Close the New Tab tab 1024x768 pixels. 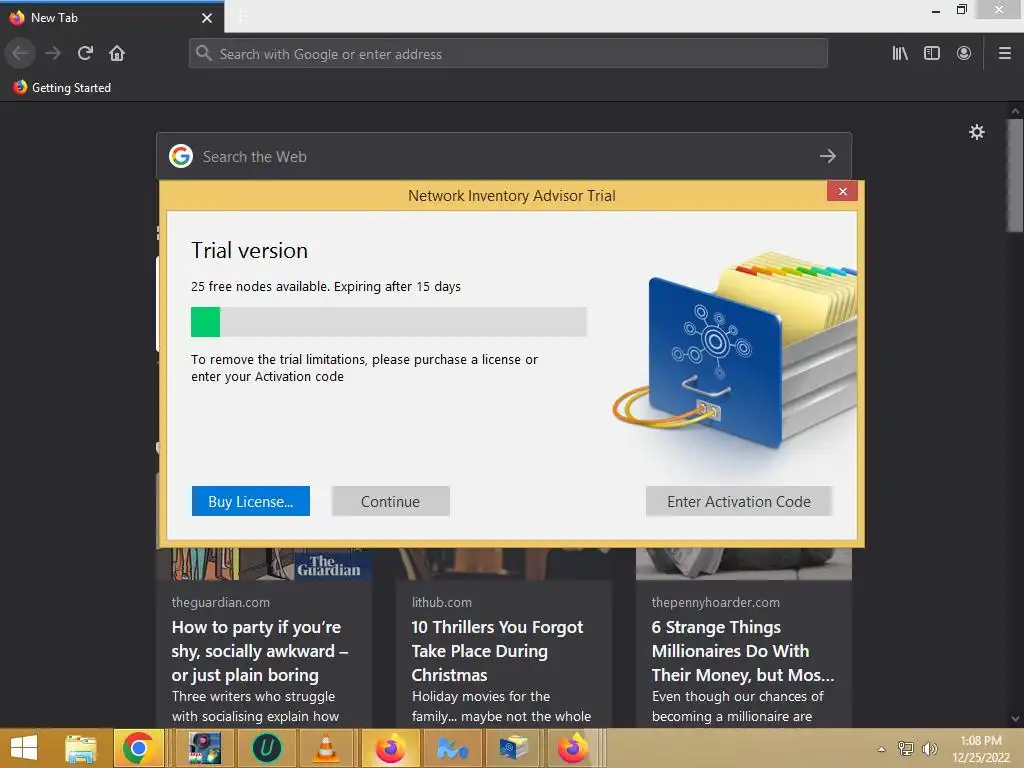[x=207, y=18]
